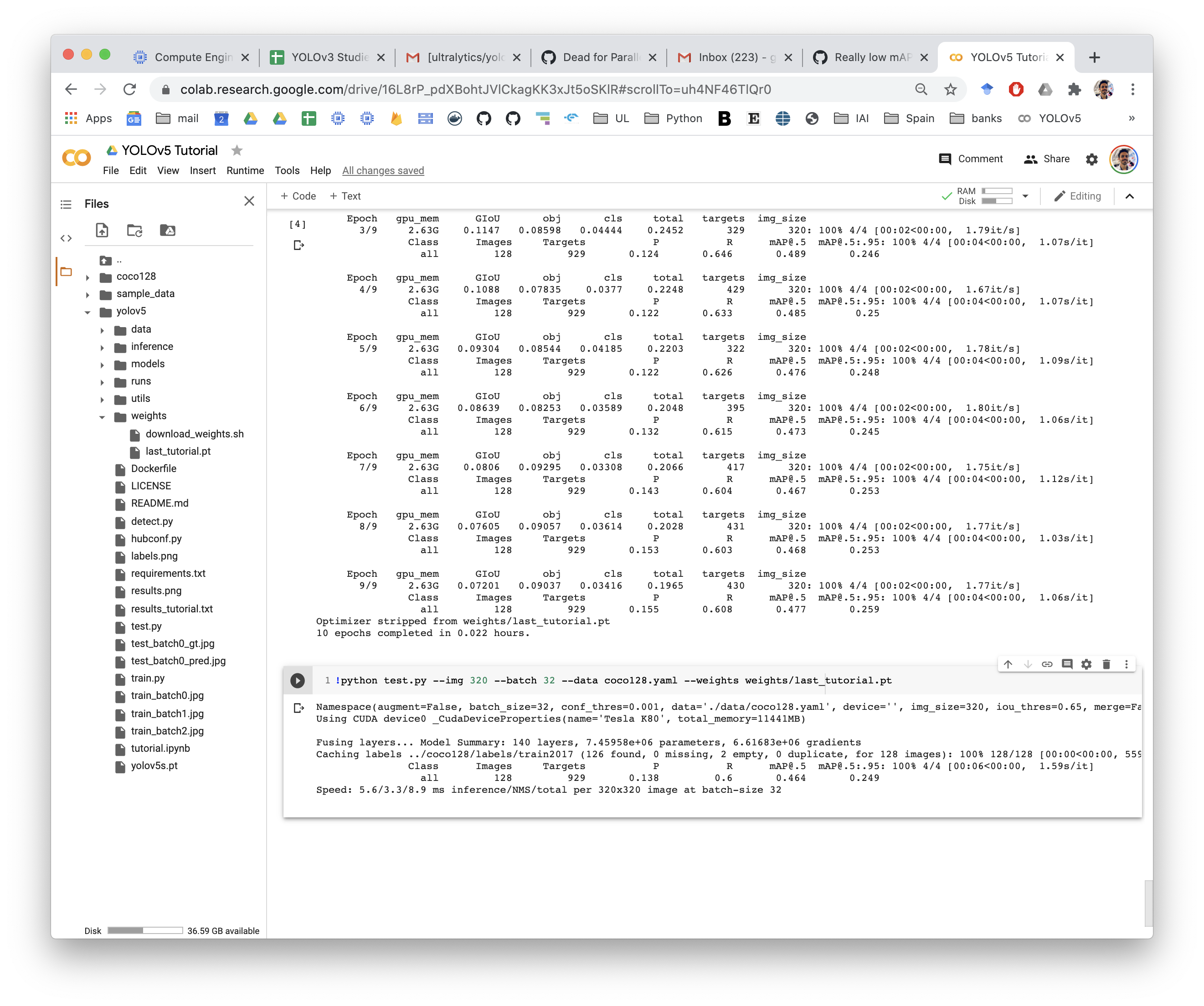This screenshot has width=1204, height=1006.
Task: Open the RAM/Disk resources dropdown
Action: pyautogui.click(x=1026, y=195)
